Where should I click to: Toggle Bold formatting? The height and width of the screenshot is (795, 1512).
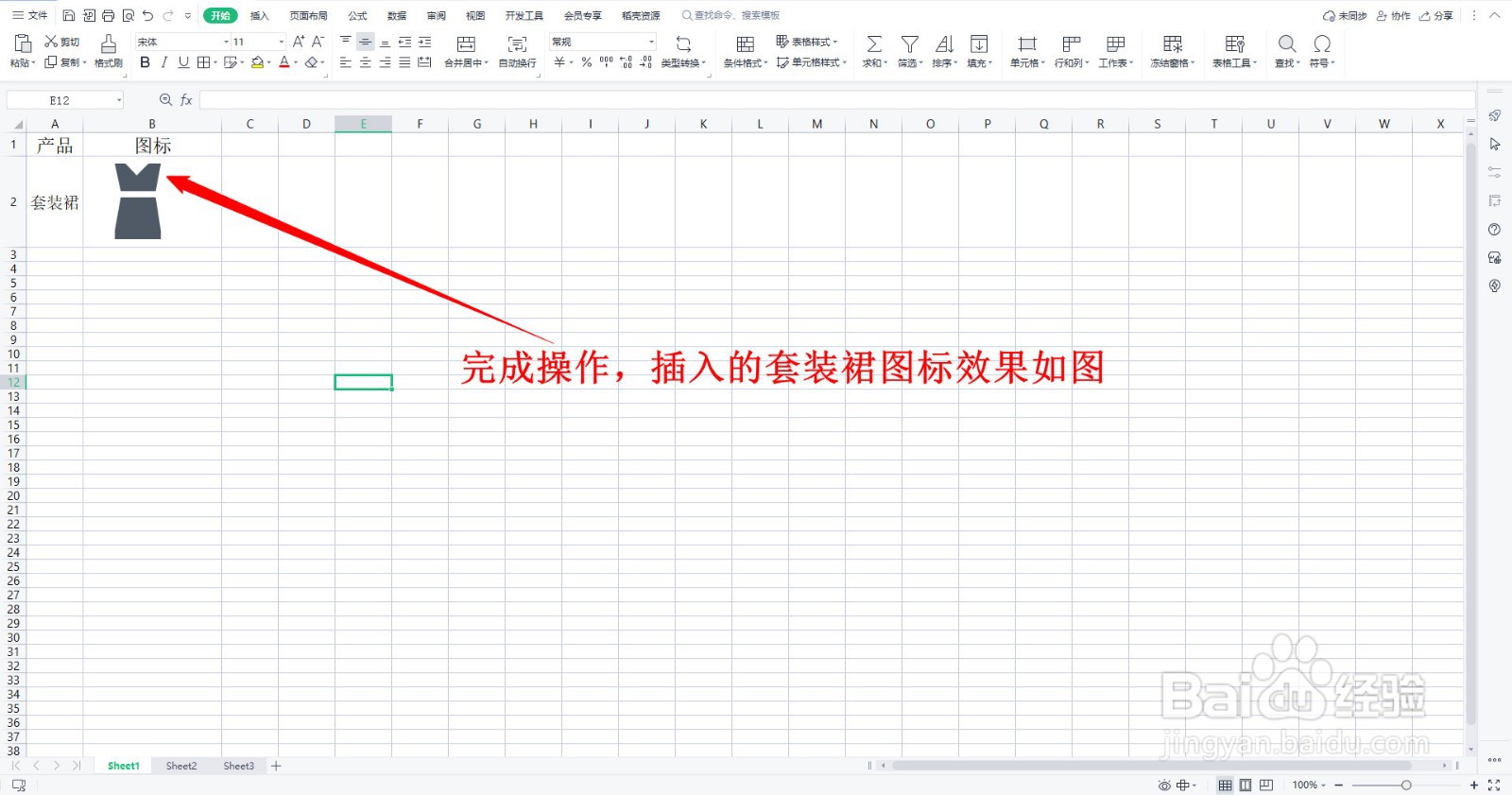[x=145, y=62]
